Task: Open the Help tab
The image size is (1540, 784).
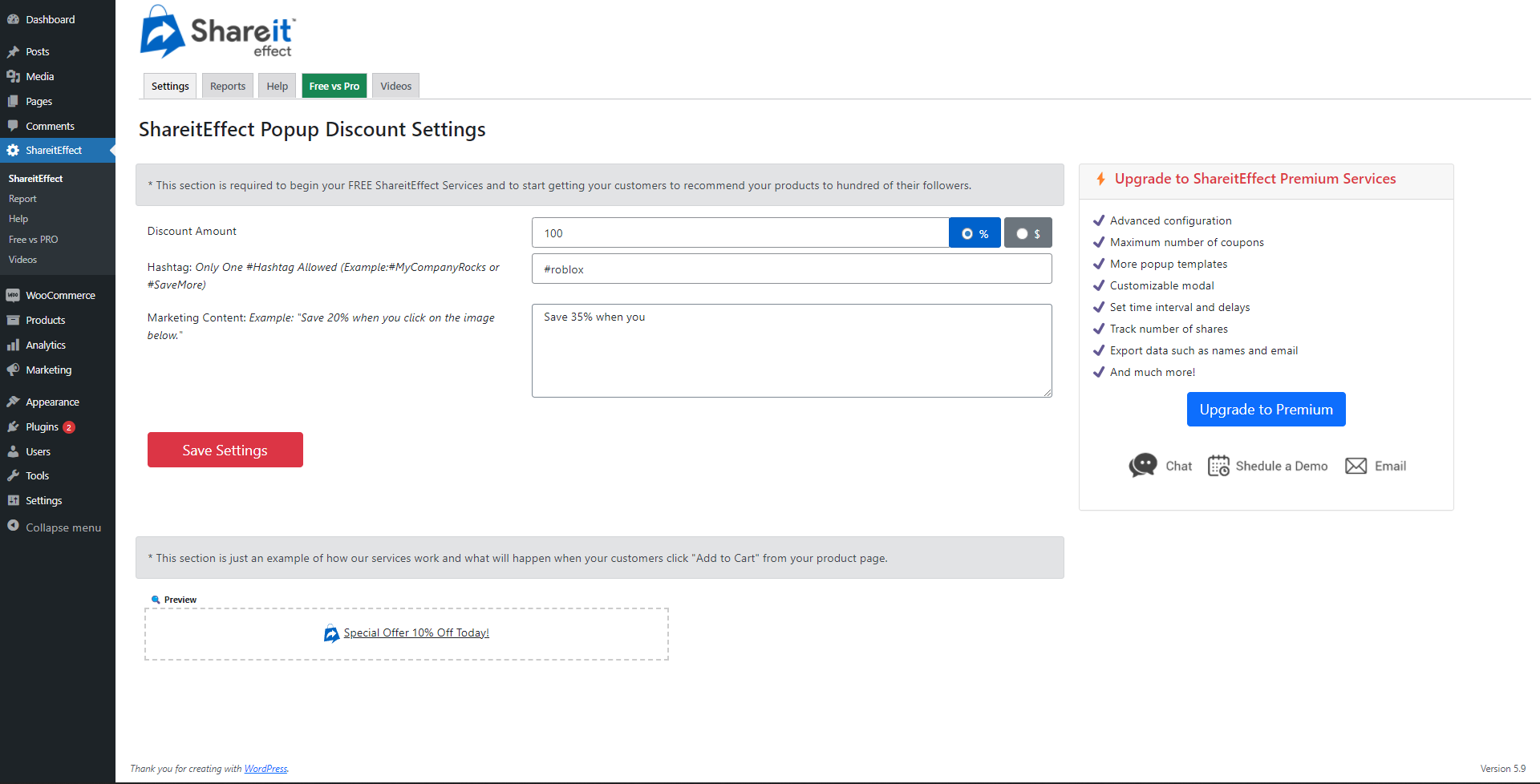Action: 278,86
